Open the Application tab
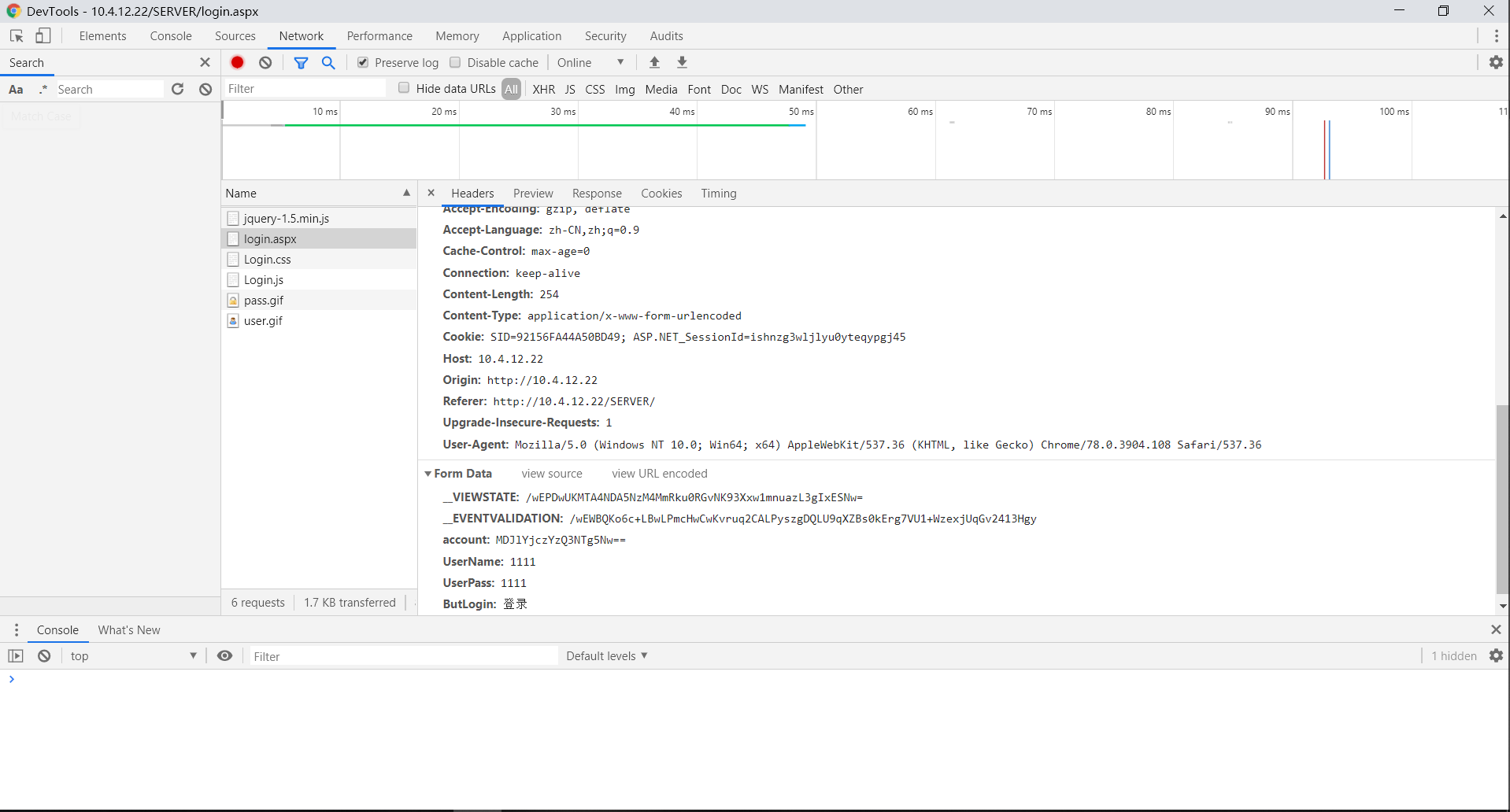Image resolution: width=1510 pixels, height=812 pixels. click(x=532, y=36)
